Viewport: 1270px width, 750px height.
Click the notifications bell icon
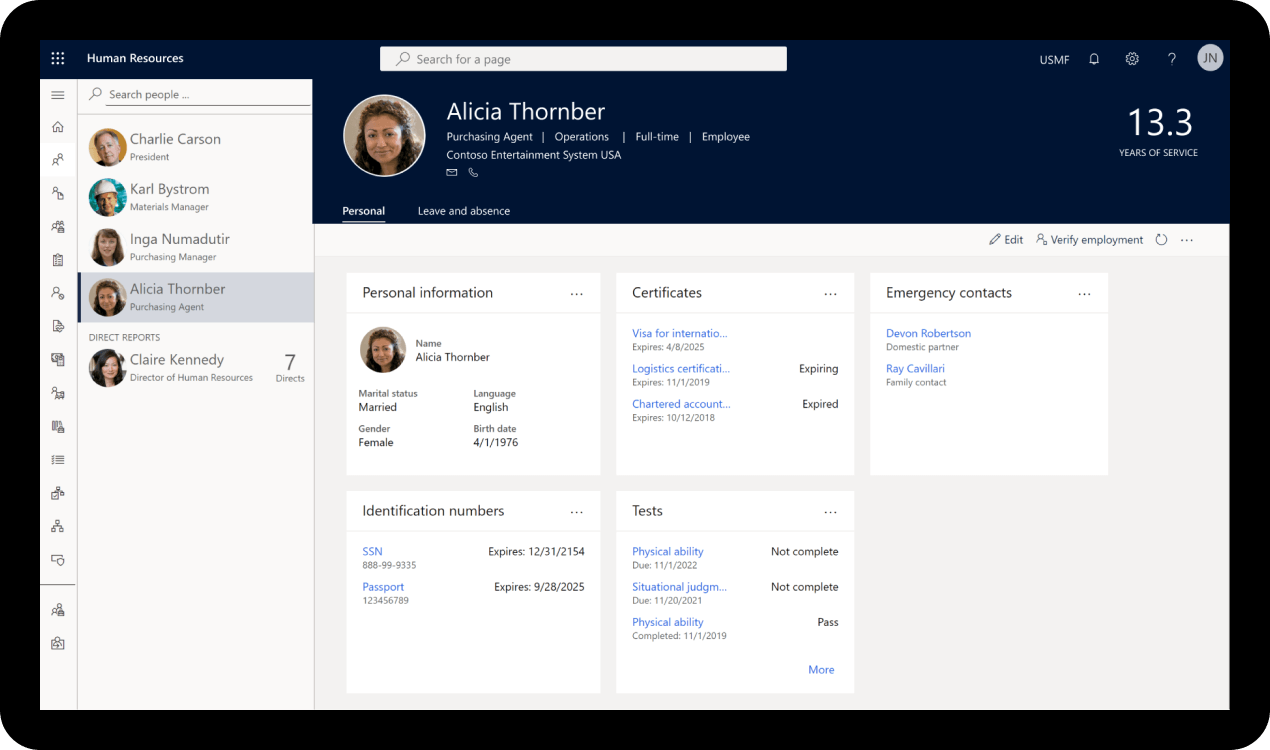tap(1094, 59)
